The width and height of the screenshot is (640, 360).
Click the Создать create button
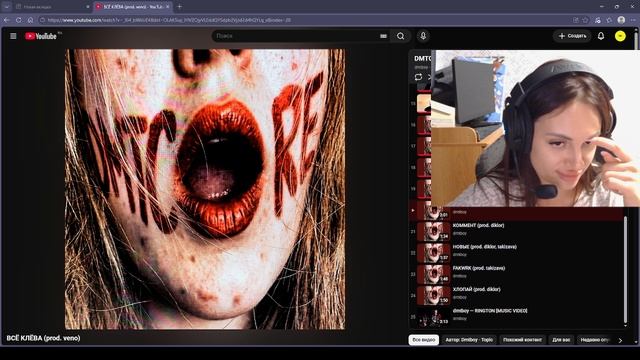572,36
